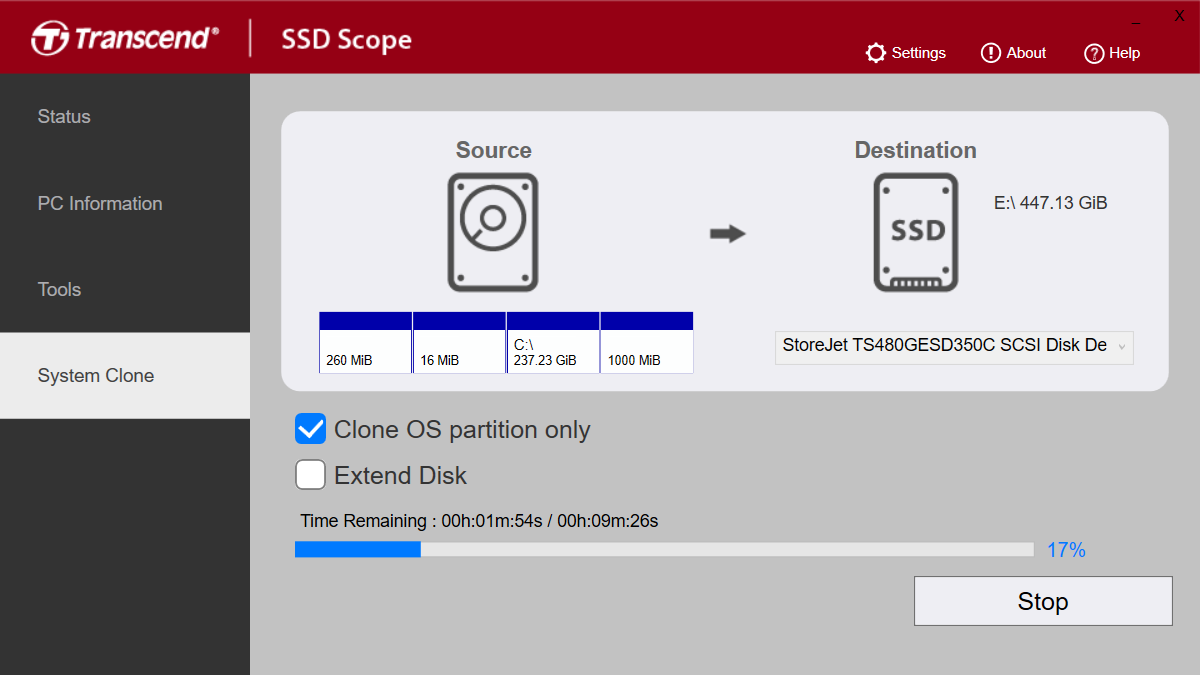Click the Transcend logo
This screenshot has width=1200, height=675.
[x=124, y=39]
